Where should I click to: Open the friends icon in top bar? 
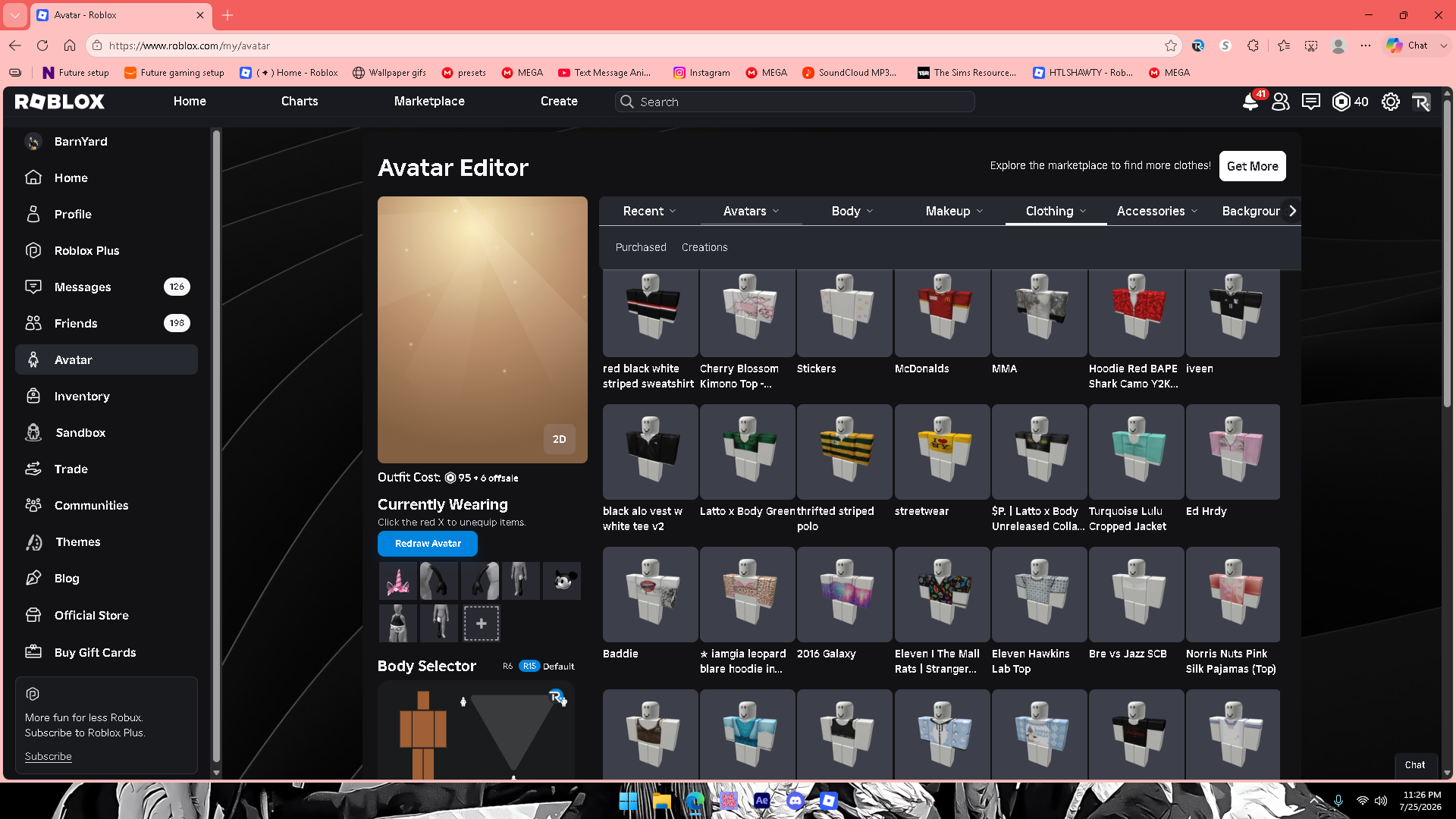tap(1281, 102)
